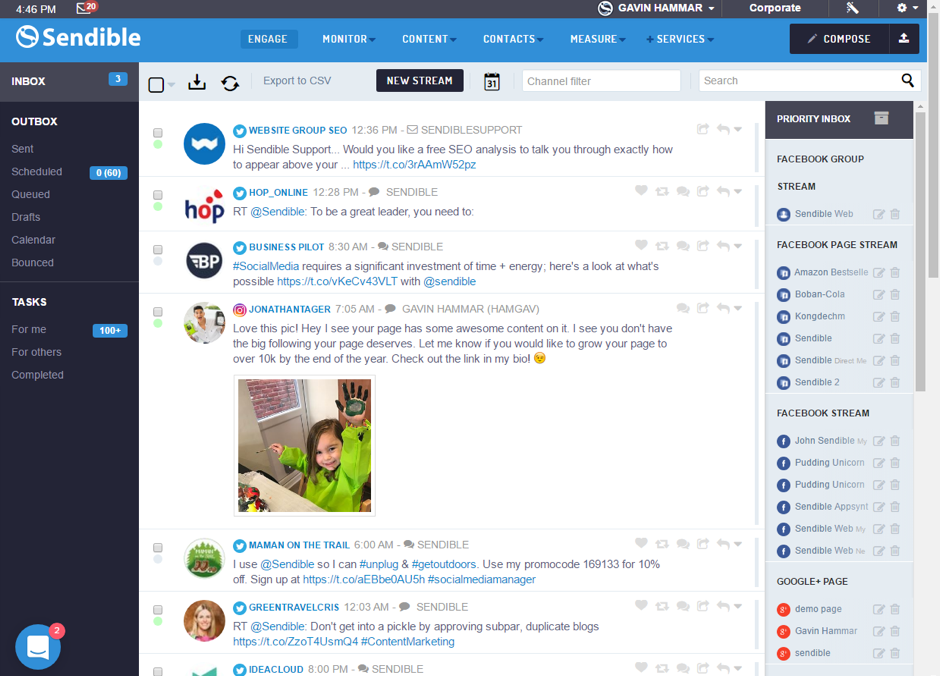Image resolution: width=940 pixels, height=676 pixels.
Task: Check the JONATHANTAGER message checkbox
Action: tap(158, 312)
